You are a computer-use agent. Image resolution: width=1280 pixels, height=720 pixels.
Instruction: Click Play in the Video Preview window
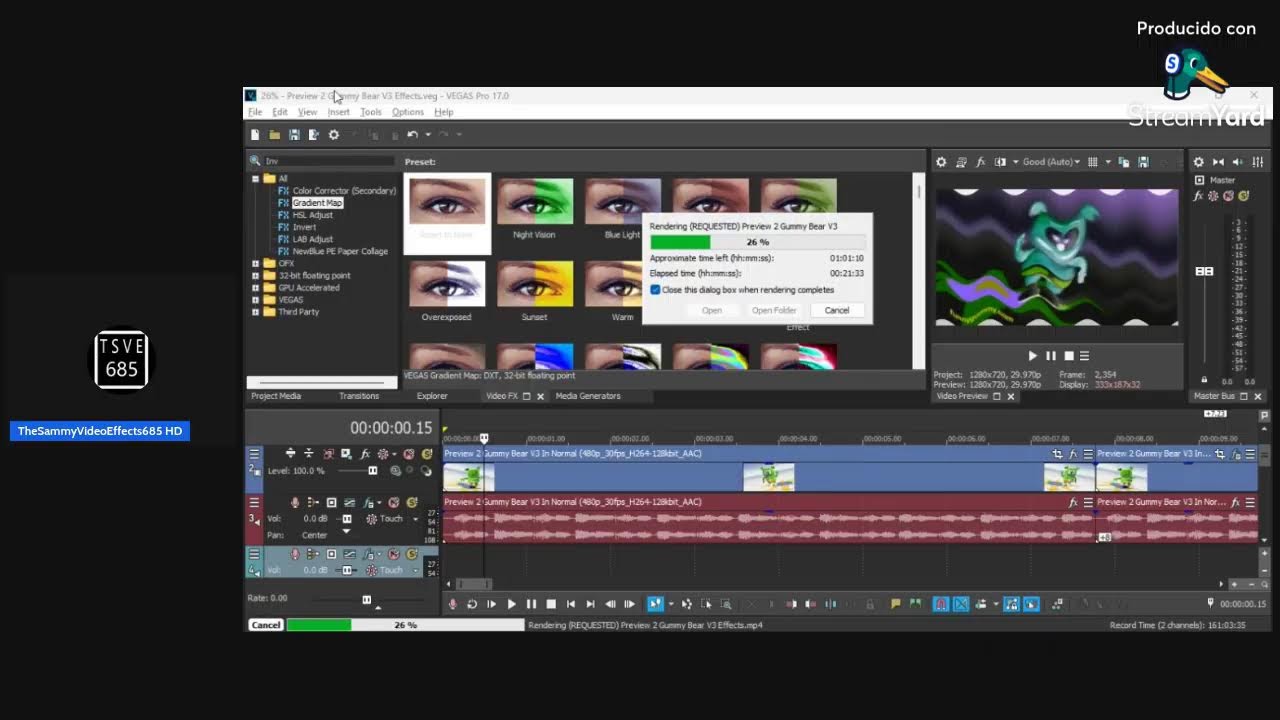1033,356
